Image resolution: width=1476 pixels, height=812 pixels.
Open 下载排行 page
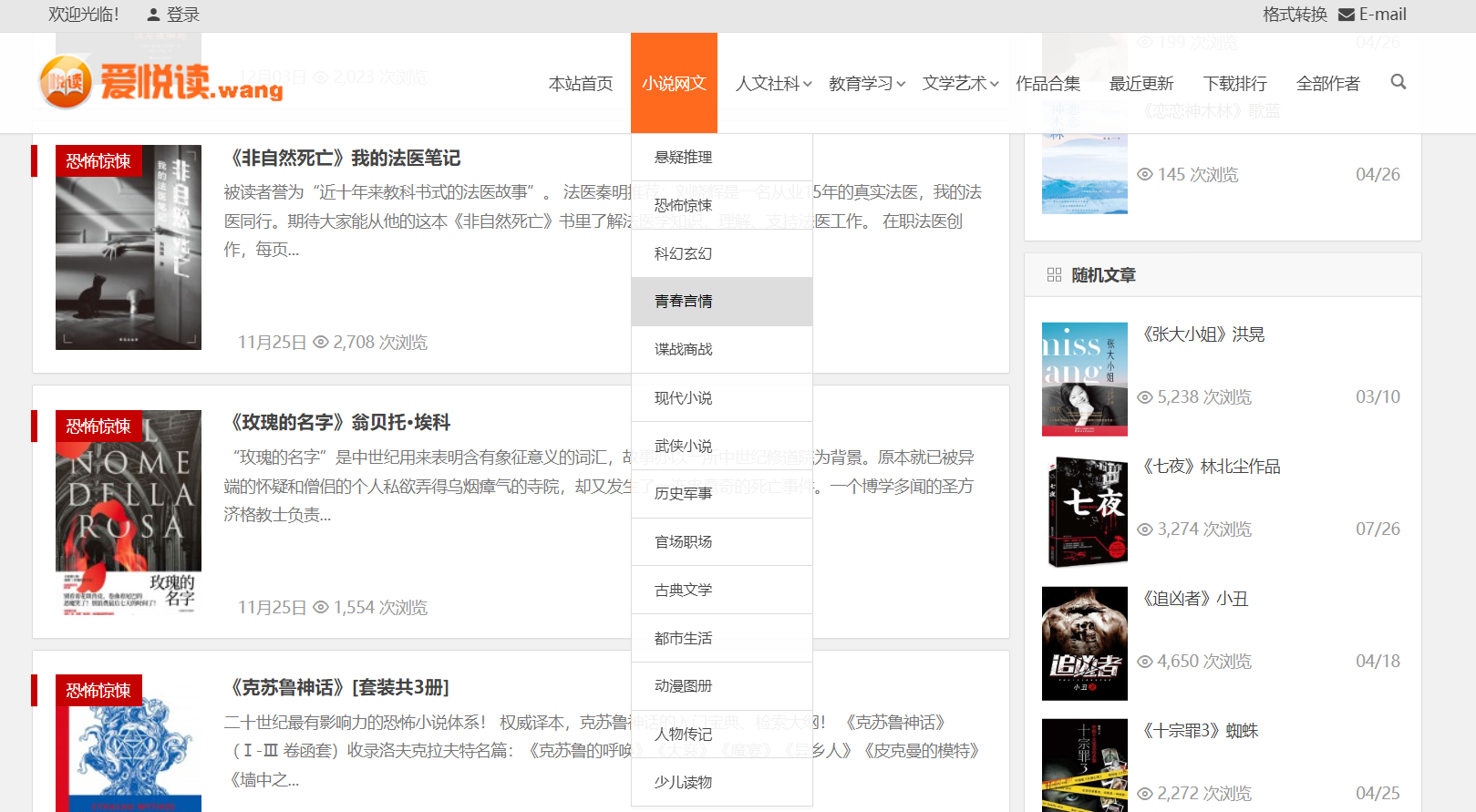pos(1235,83)
